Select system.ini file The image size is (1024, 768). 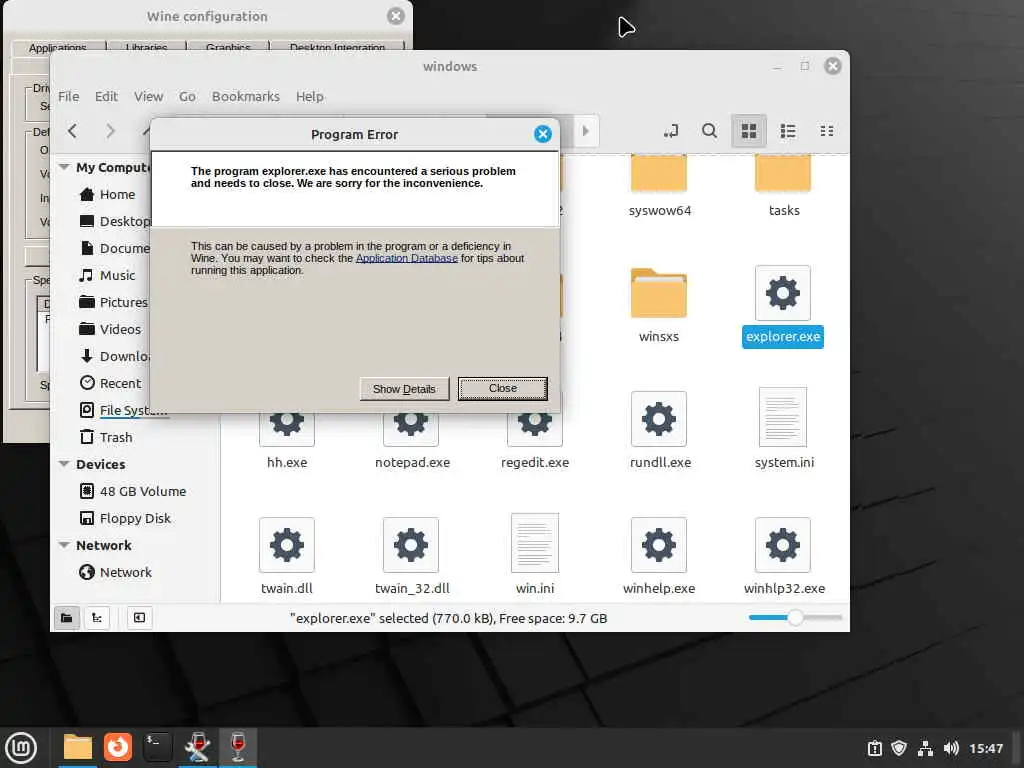click(x=784, y=428)
